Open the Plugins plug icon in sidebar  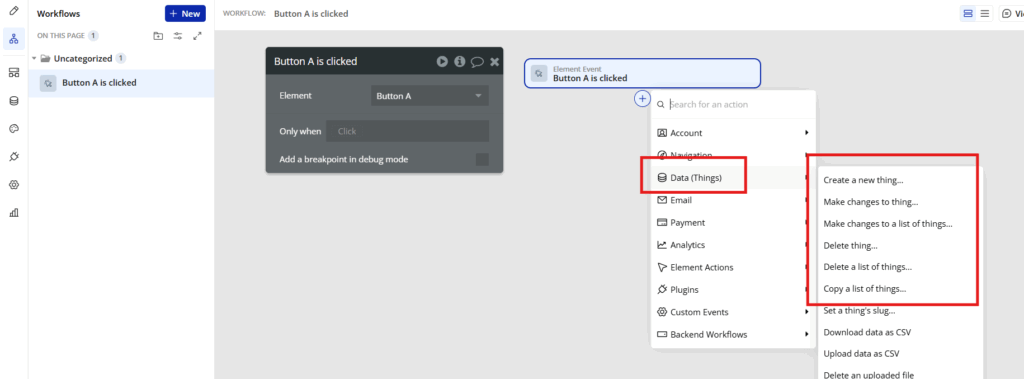pos(14,157)
